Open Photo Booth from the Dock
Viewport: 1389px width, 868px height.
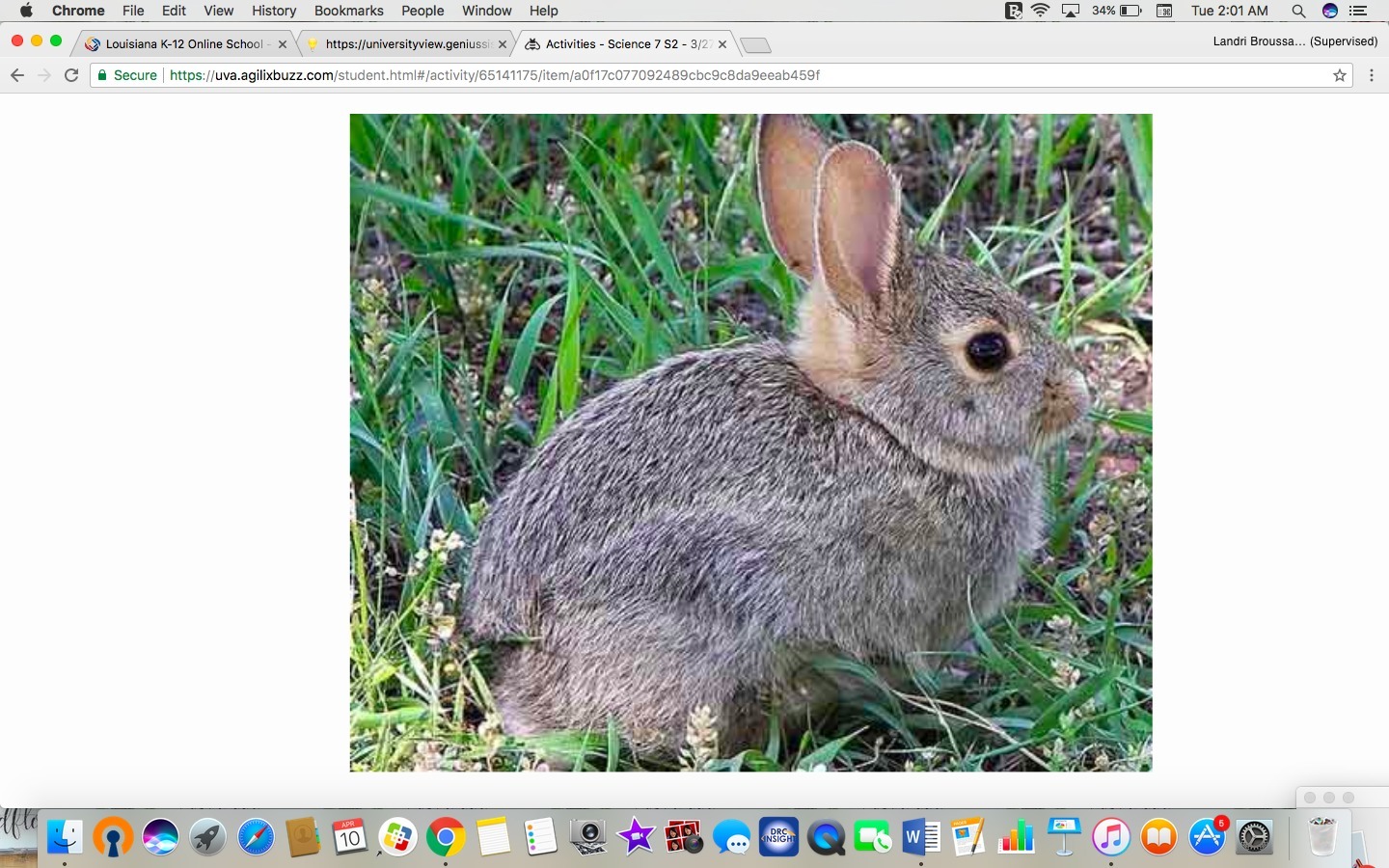pos(683,837)
